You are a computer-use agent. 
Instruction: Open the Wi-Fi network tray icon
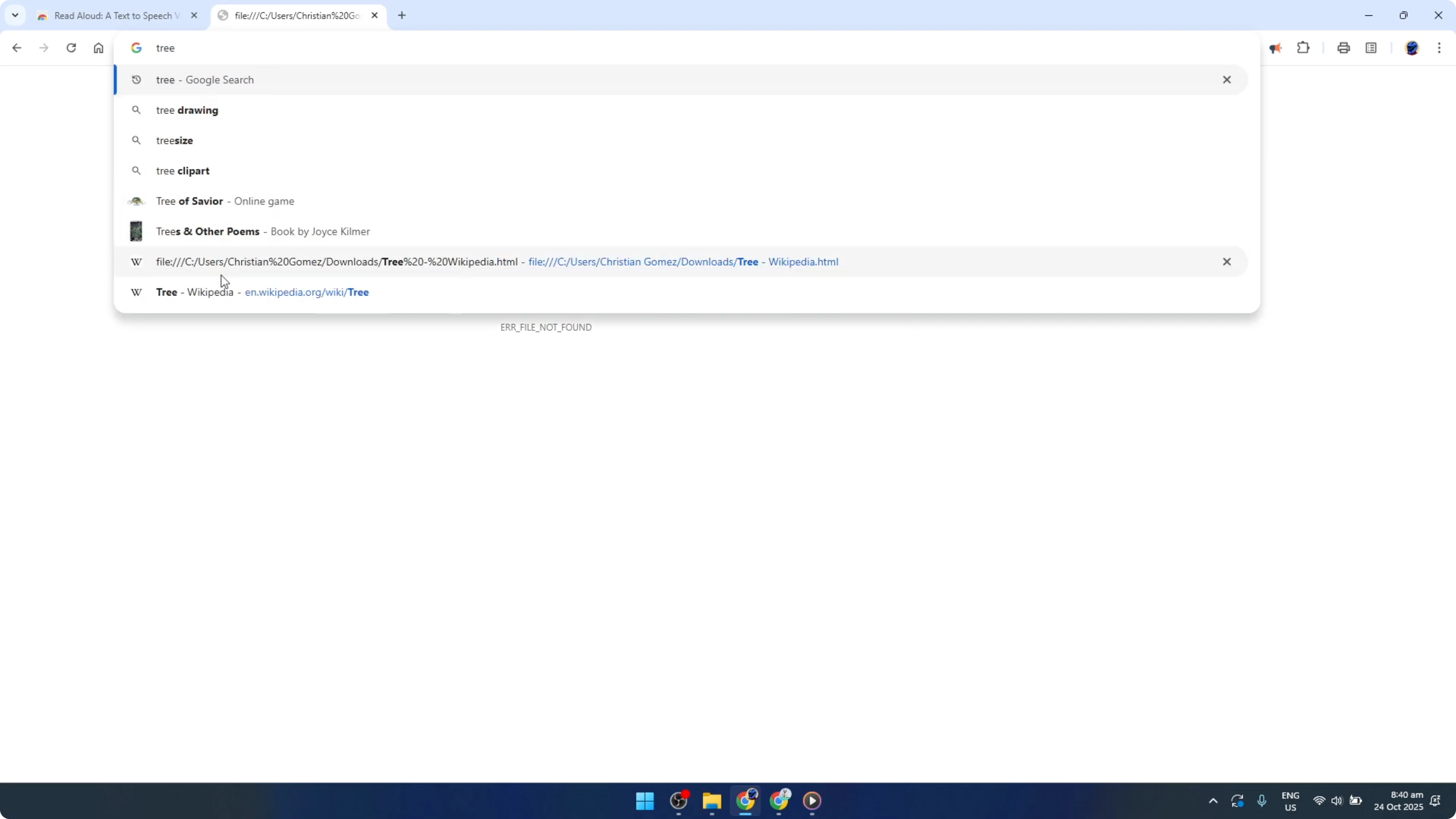pyautogui.click(x=1319, y=801)
